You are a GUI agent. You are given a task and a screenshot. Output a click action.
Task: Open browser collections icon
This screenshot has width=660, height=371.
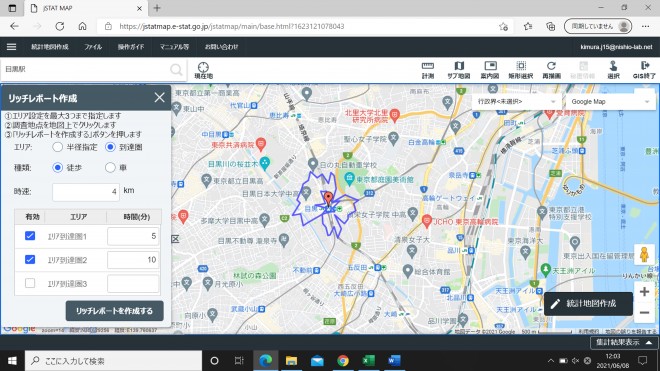pyautogui.click(x=551, y=26)
